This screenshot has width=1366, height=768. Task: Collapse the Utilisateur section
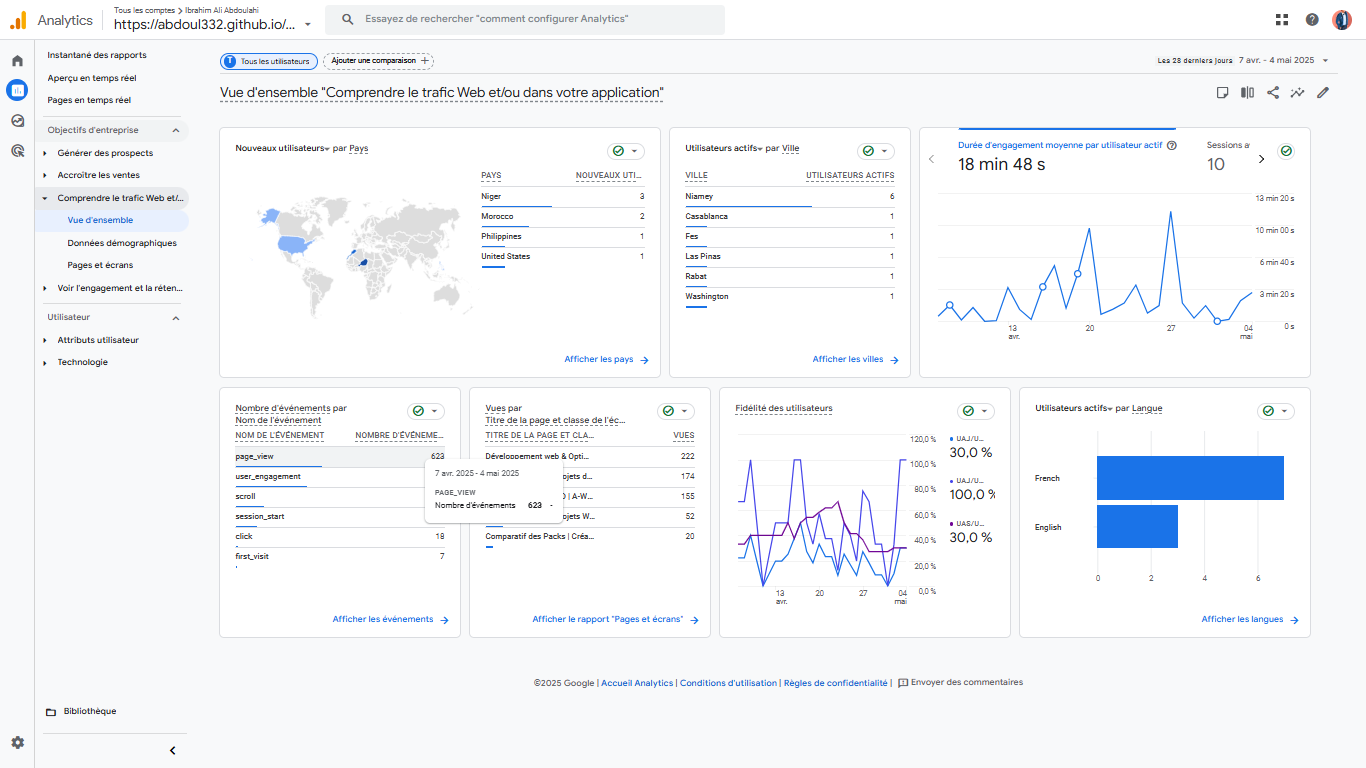tap(176, 318)
